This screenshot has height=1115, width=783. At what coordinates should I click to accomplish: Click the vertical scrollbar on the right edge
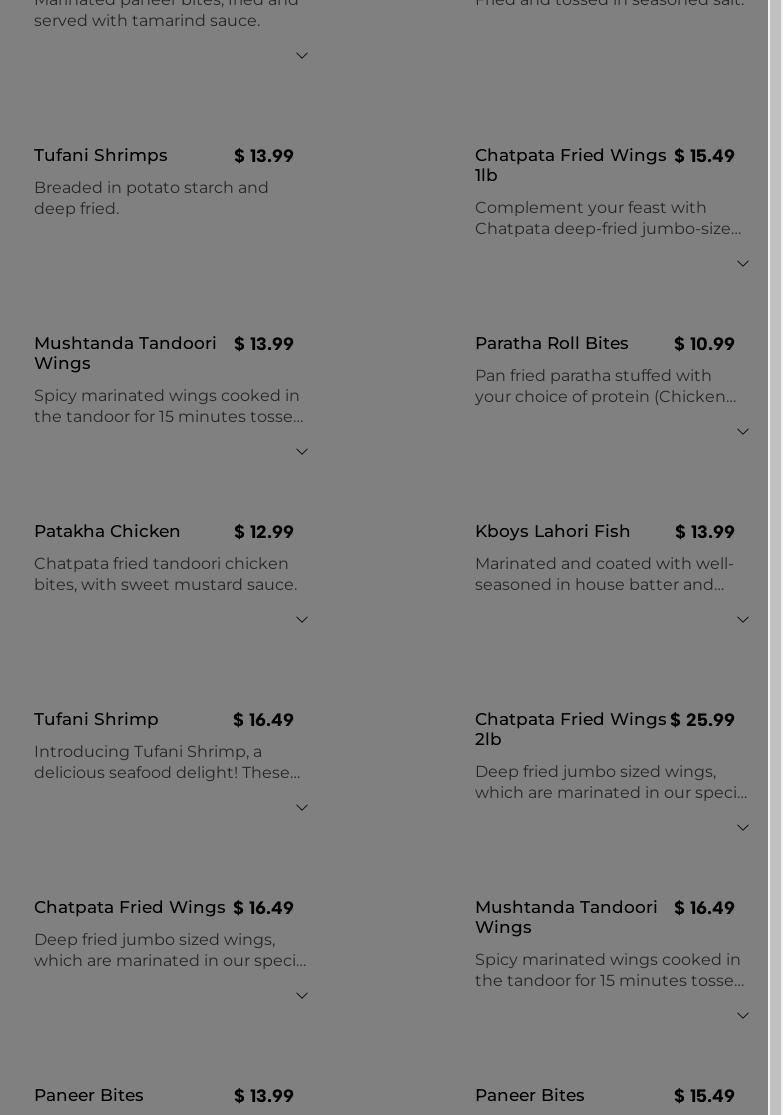775,500
